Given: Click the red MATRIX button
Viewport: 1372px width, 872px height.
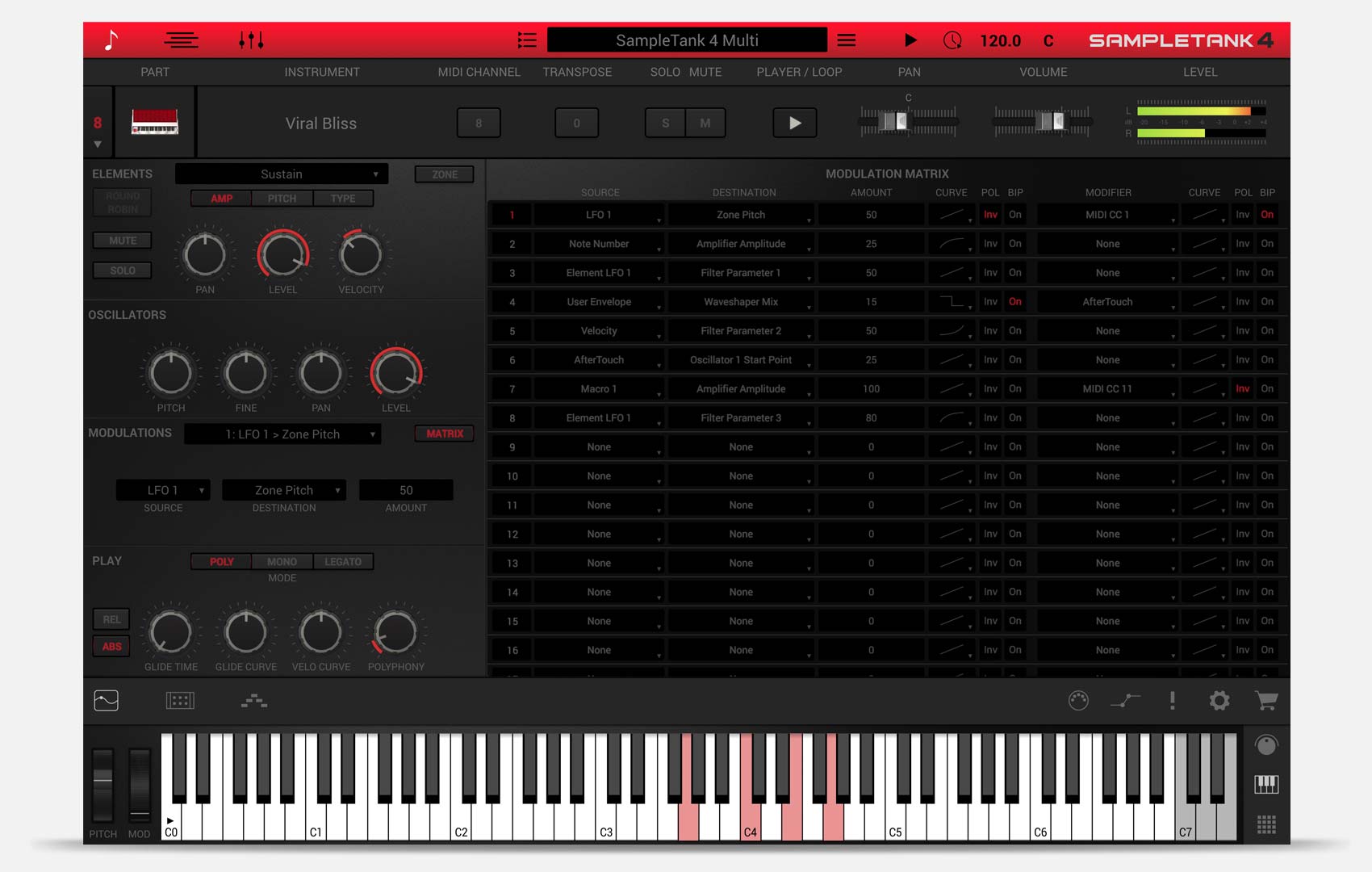Looking at the screenshot, I should (444, 434).
